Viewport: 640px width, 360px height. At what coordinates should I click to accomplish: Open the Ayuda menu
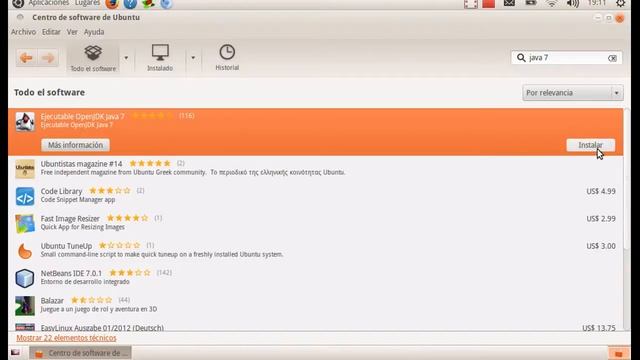(x=94, y=32)
